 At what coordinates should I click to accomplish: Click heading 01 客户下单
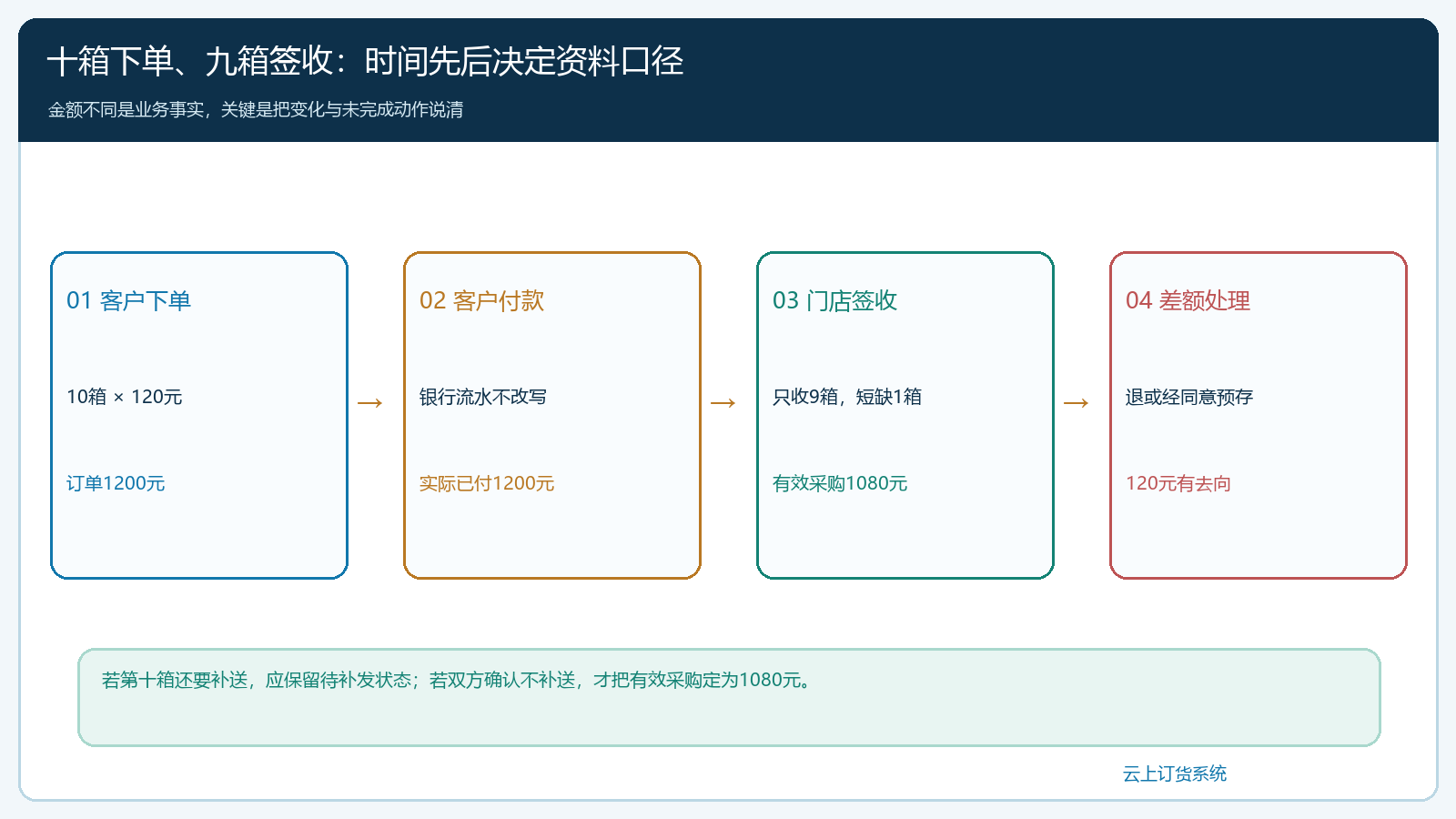pos(128,300)
